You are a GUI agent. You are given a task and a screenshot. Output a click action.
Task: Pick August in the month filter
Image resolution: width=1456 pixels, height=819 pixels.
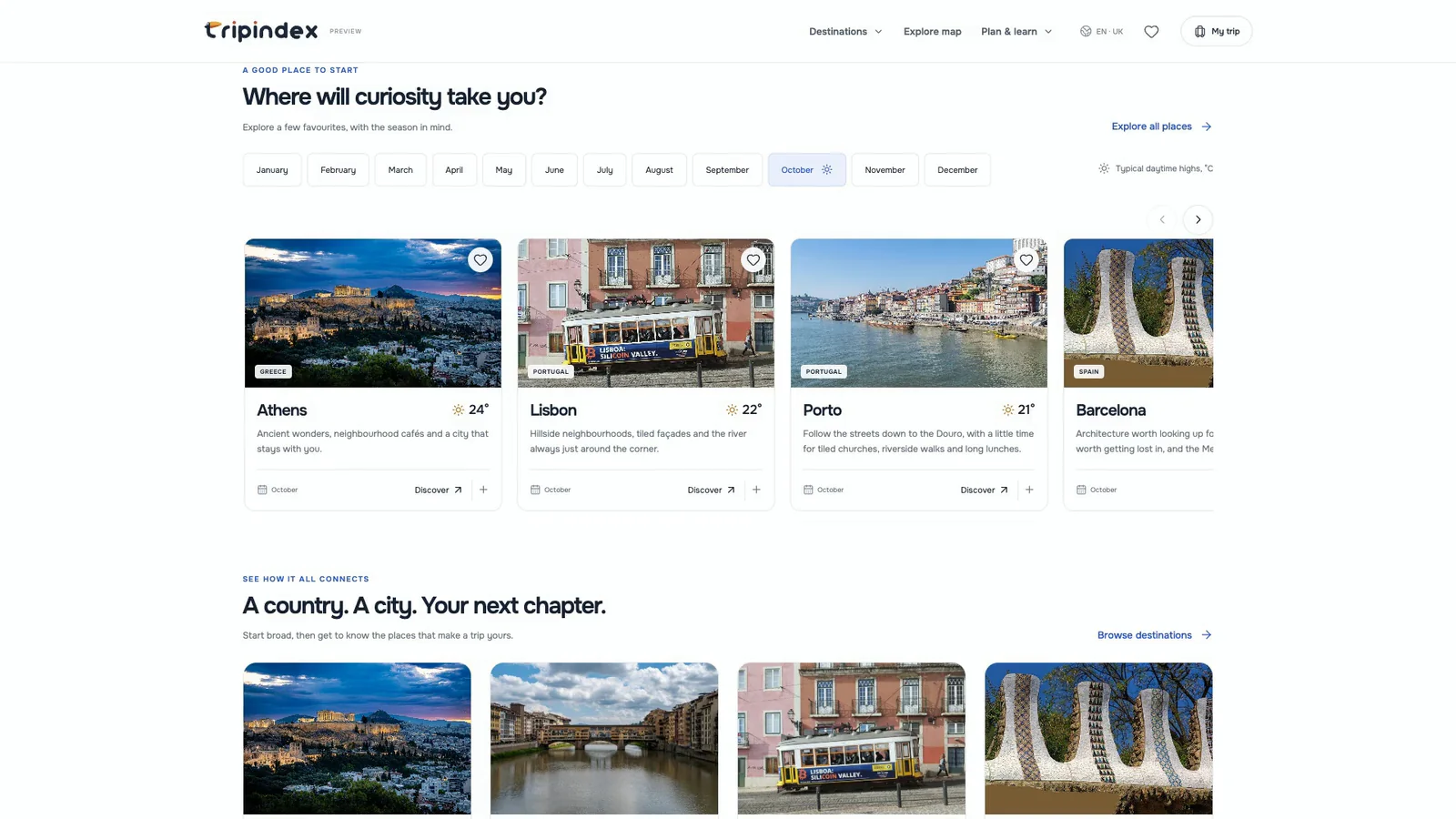[660, 170]
